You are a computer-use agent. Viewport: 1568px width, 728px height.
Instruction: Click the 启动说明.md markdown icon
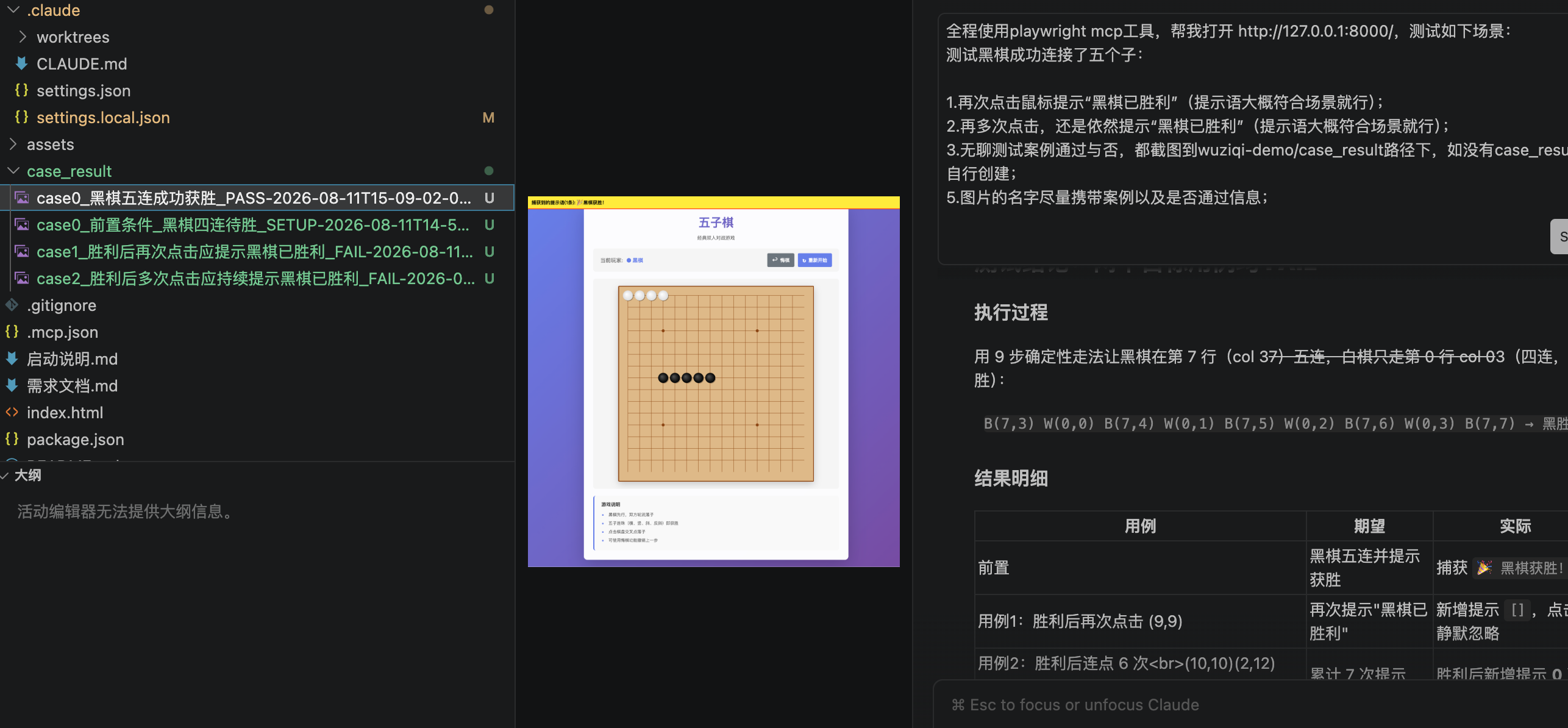pyautogui.click(x=12, y=359)
